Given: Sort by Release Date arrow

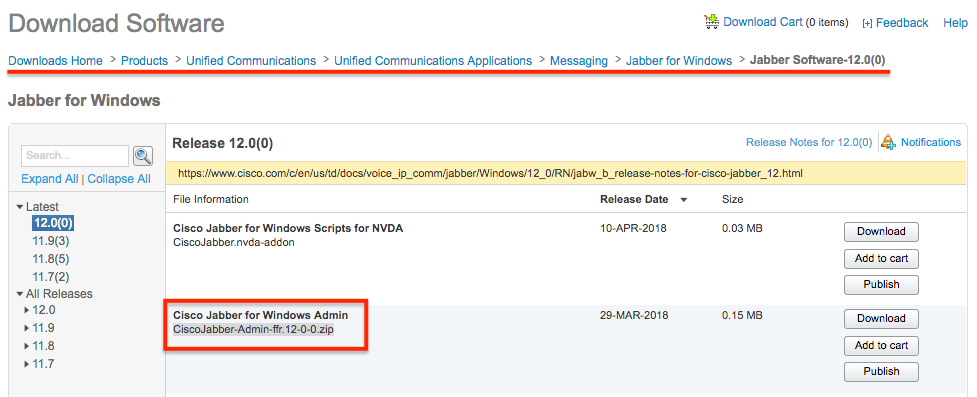Looking at the screenshot, I should coord(684,200).
